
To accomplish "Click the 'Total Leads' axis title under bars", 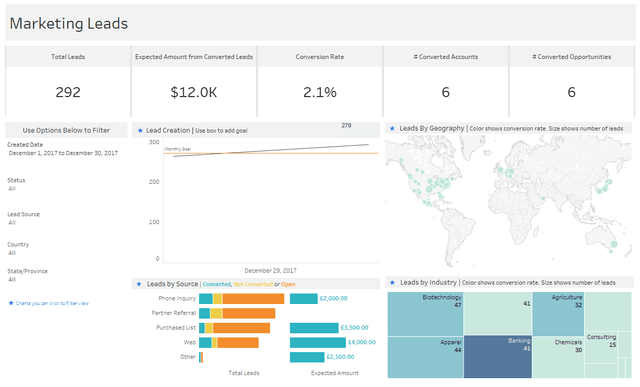I will tap(244, 373).
